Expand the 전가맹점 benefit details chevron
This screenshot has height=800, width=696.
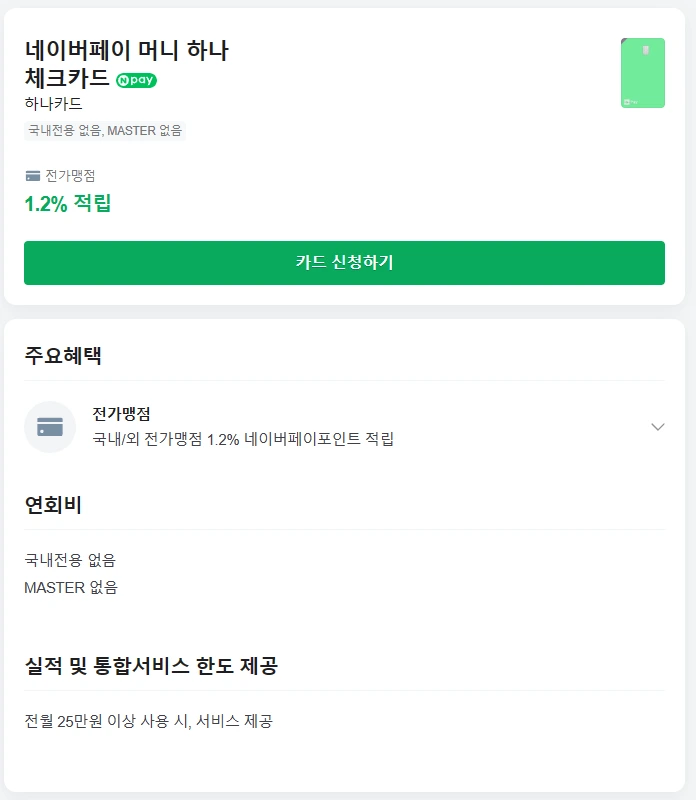658,426
